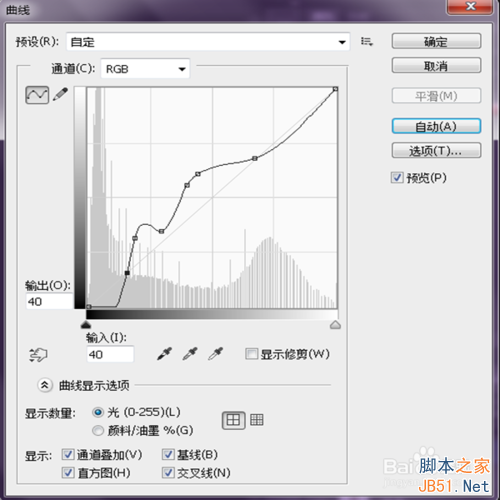Viewport: 500px width, 500px height.
Task: Pick the black point eyedropper
Action: tap(164, 354)
